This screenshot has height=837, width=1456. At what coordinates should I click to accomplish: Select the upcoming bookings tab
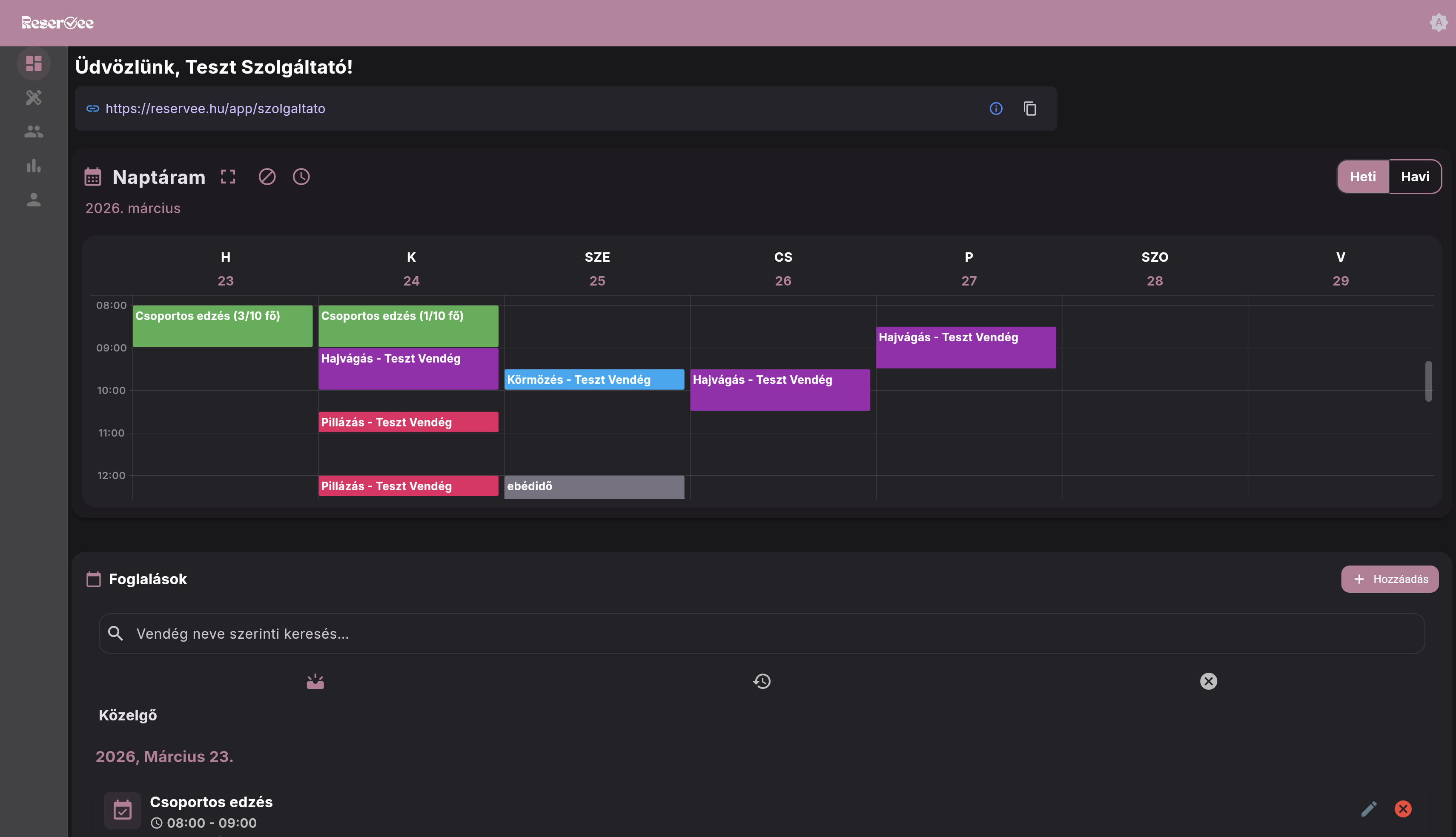pos(315,681)
